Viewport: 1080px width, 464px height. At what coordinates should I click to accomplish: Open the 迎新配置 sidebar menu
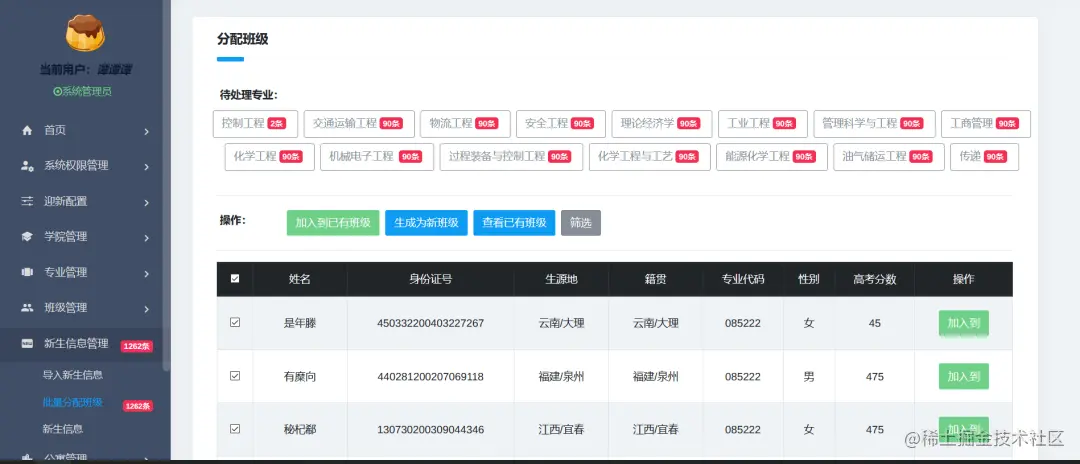click(81, 202)
